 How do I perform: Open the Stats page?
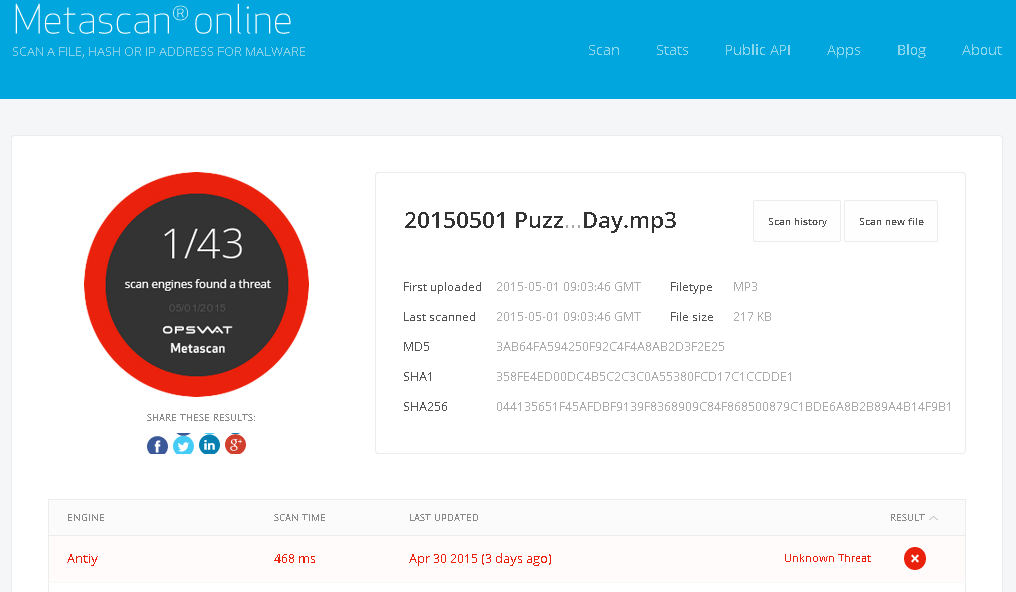click(x=672, y=50)
